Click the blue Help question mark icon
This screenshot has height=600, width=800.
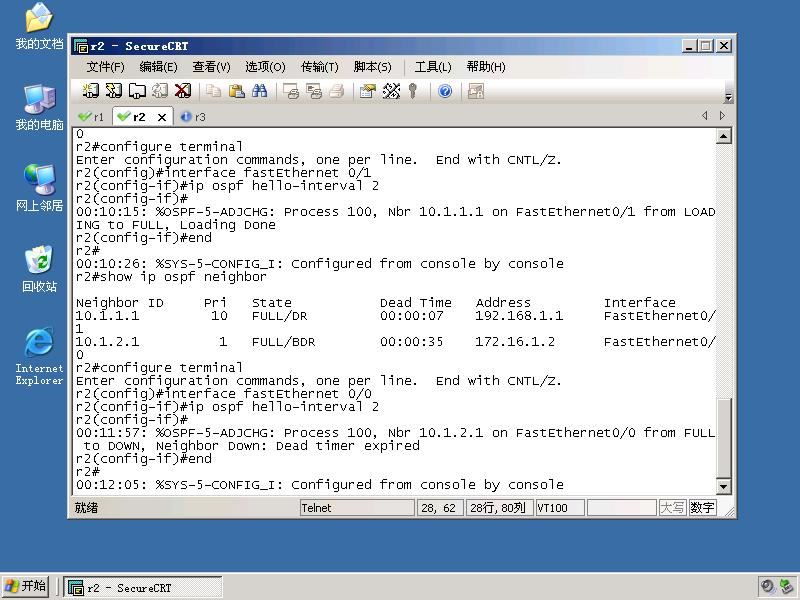point(445,91)
